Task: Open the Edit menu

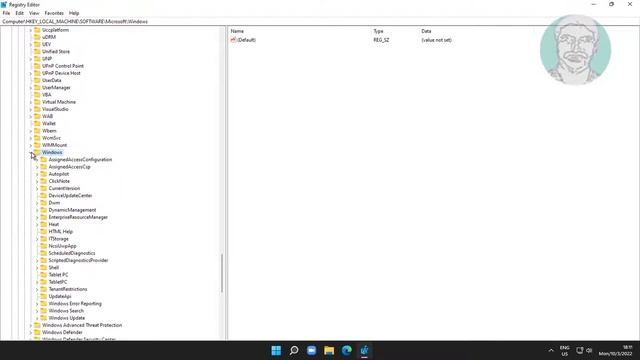Action: pyautogui.click(x=19, y=13)
